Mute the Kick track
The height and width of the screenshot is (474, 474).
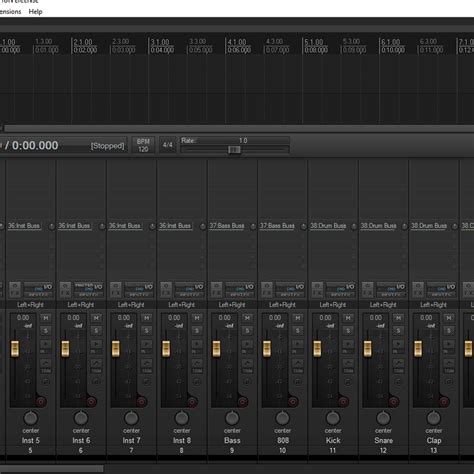348,318
